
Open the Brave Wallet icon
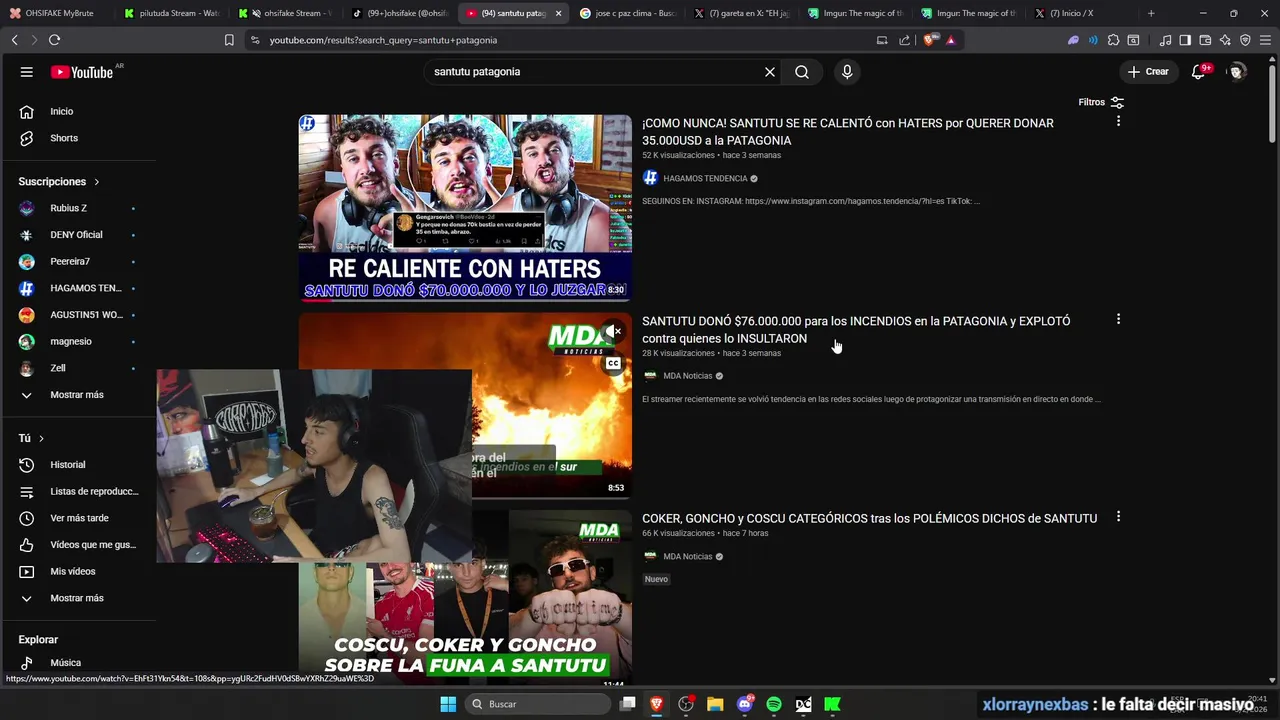click(1205, 40)
